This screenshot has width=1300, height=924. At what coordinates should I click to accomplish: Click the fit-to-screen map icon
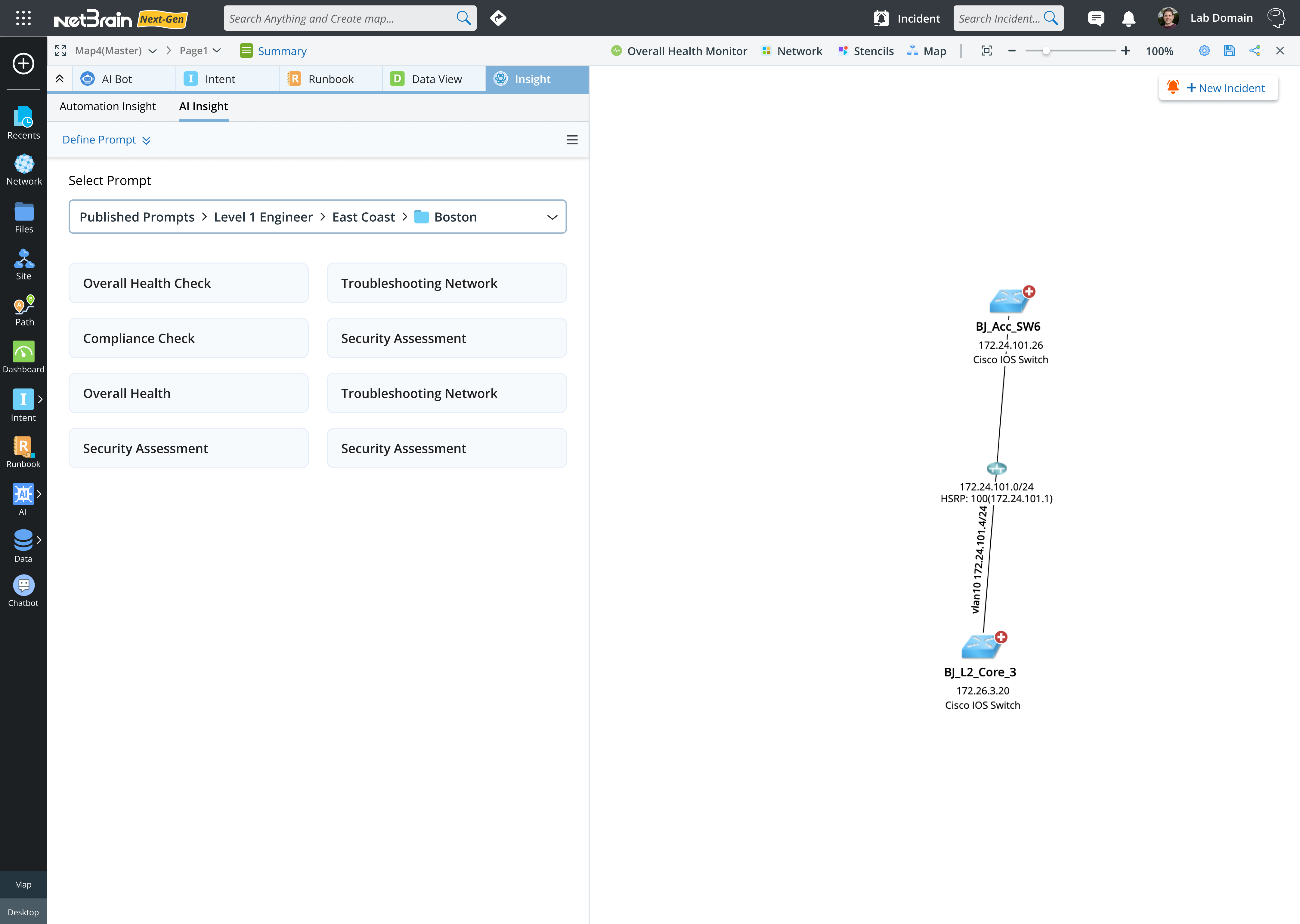point(986,51)
